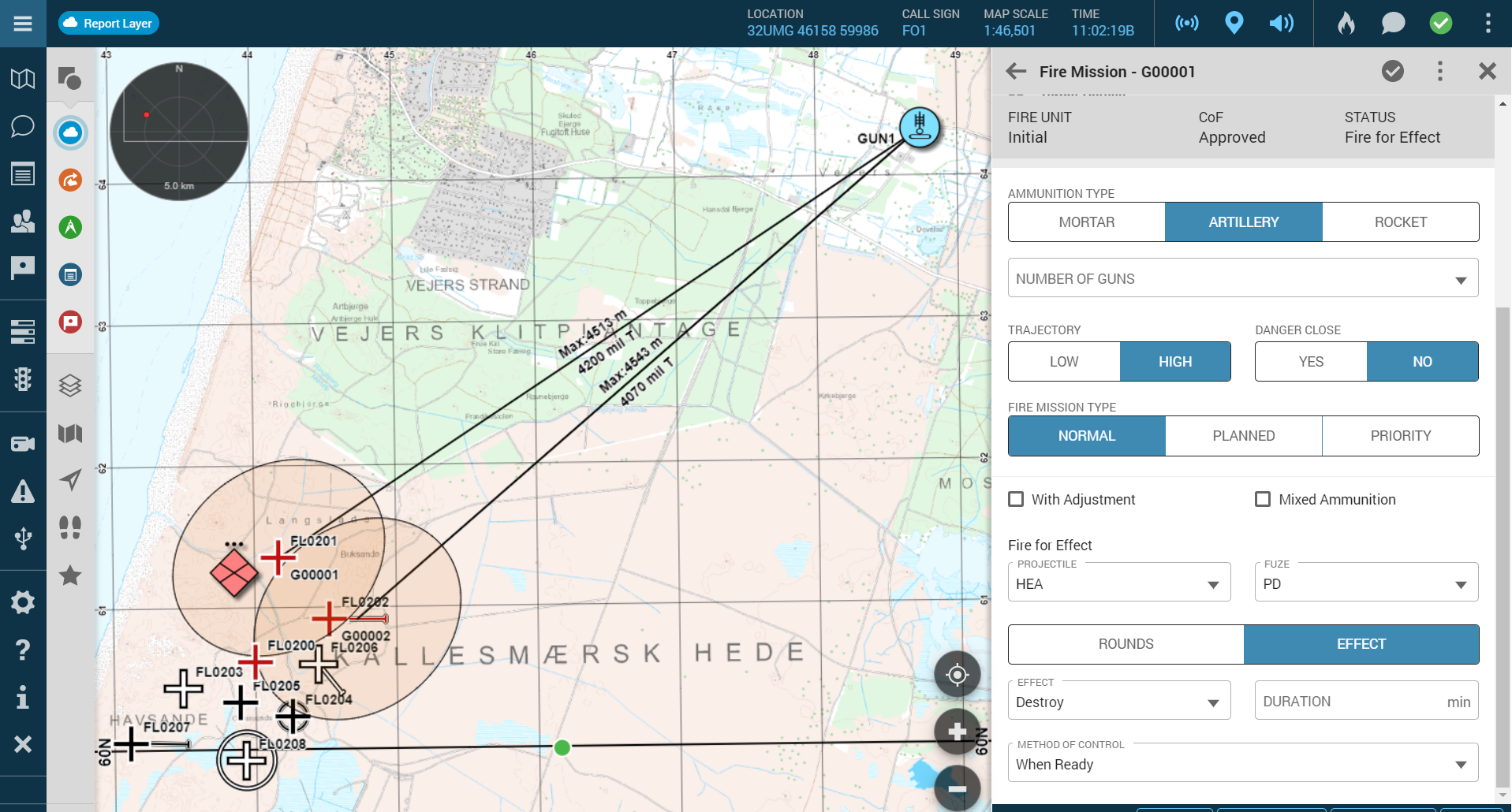Viewport: 1512px width, 812px height.
Task: Set trajectory to LOW
Action: [1063, 362]
